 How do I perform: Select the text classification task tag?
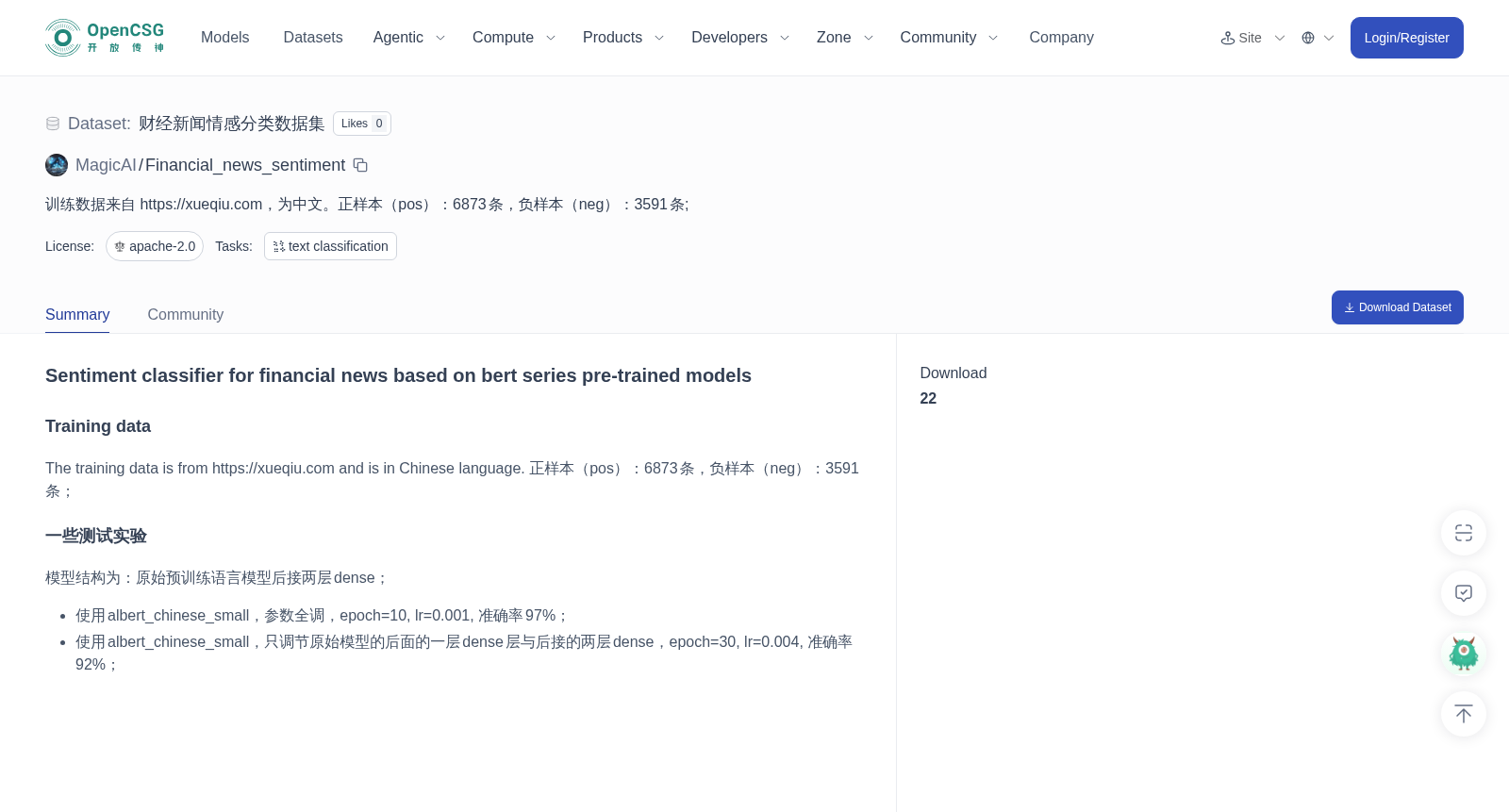click(x=330, y=246)
